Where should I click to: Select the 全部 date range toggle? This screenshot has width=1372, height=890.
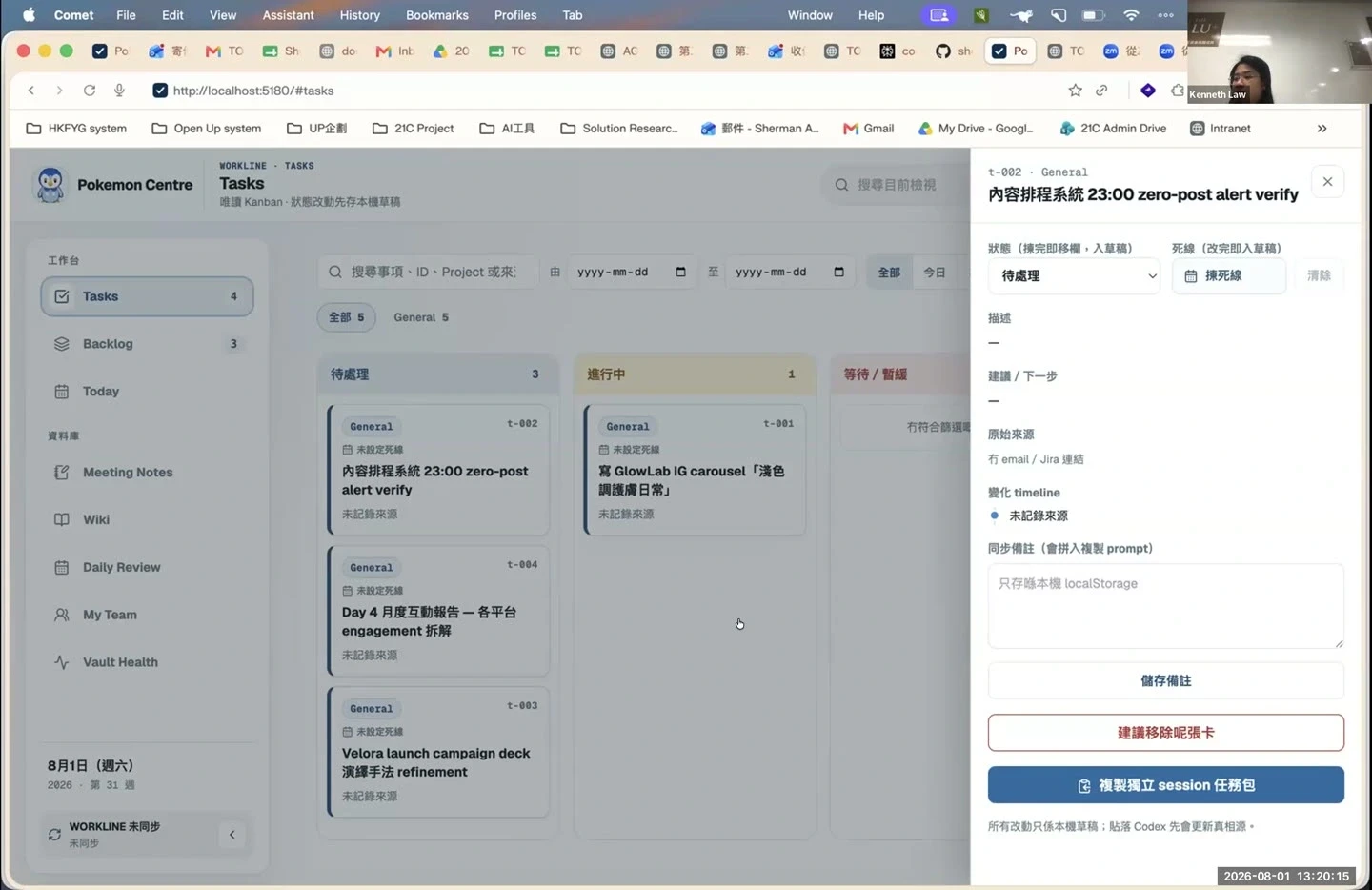889,273
